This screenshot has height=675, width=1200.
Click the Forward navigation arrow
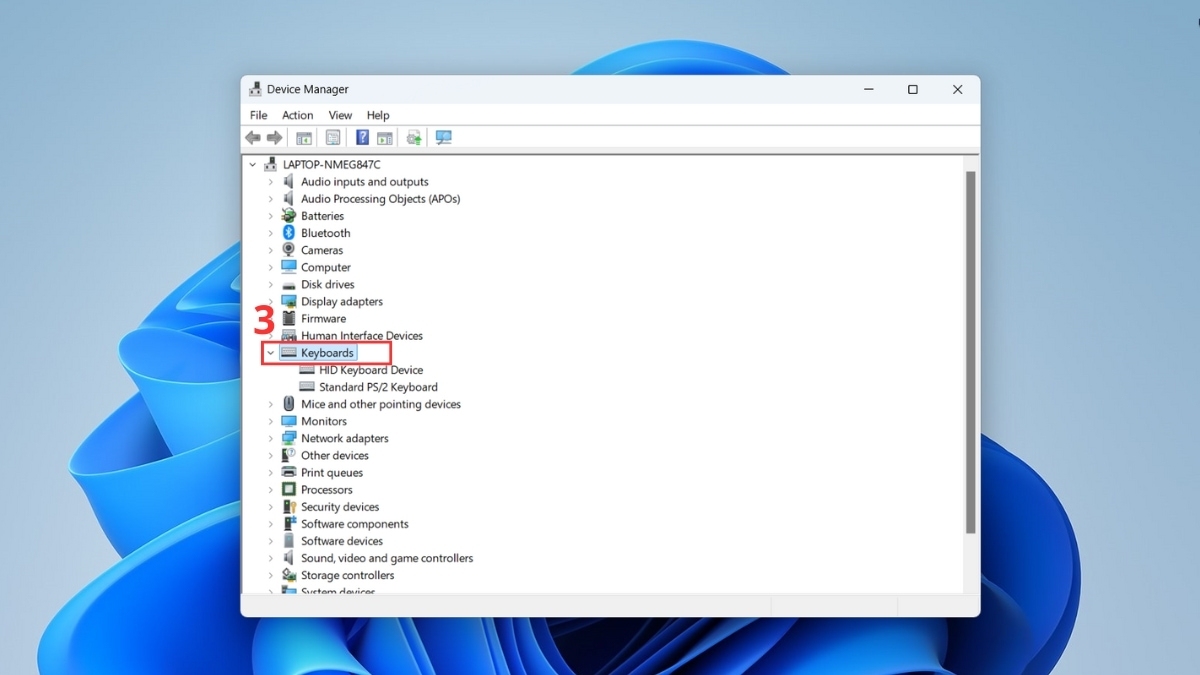[275, 137]
